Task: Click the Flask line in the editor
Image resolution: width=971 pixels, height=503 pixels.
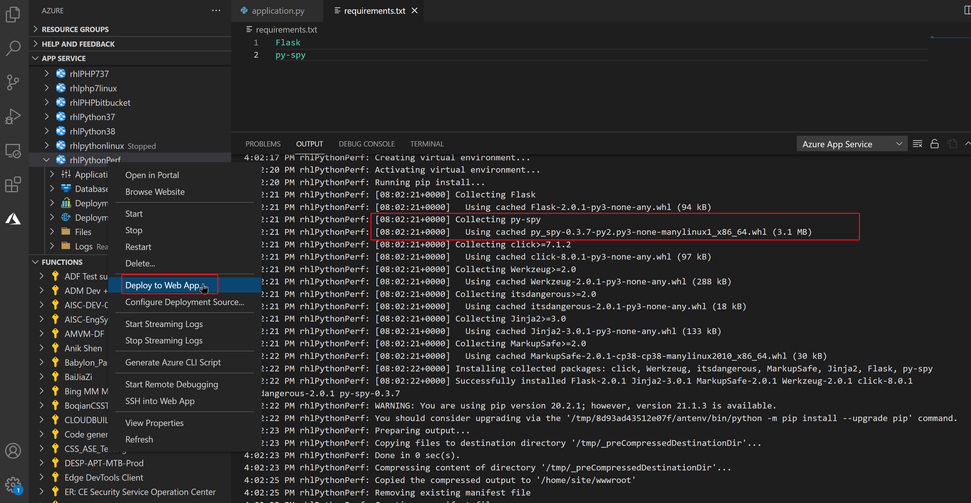Action: 288,43
